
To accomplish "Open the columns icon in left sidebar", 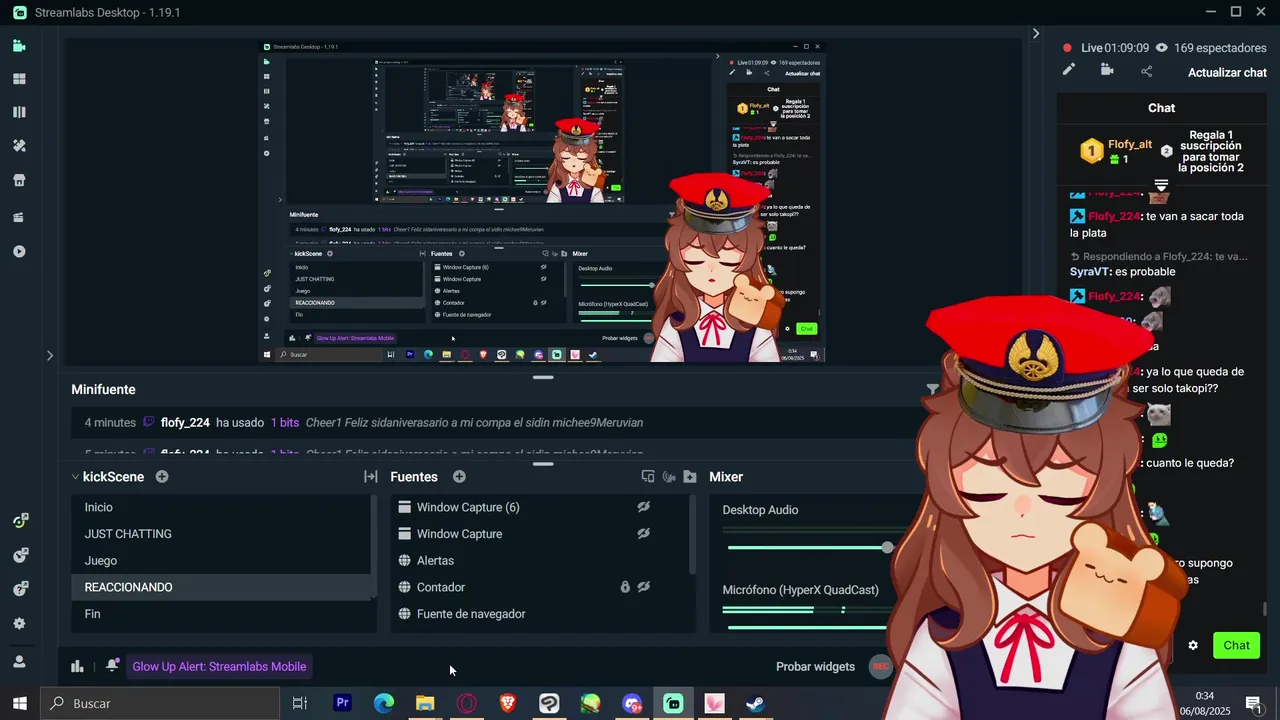I will [x=19, y=112].
